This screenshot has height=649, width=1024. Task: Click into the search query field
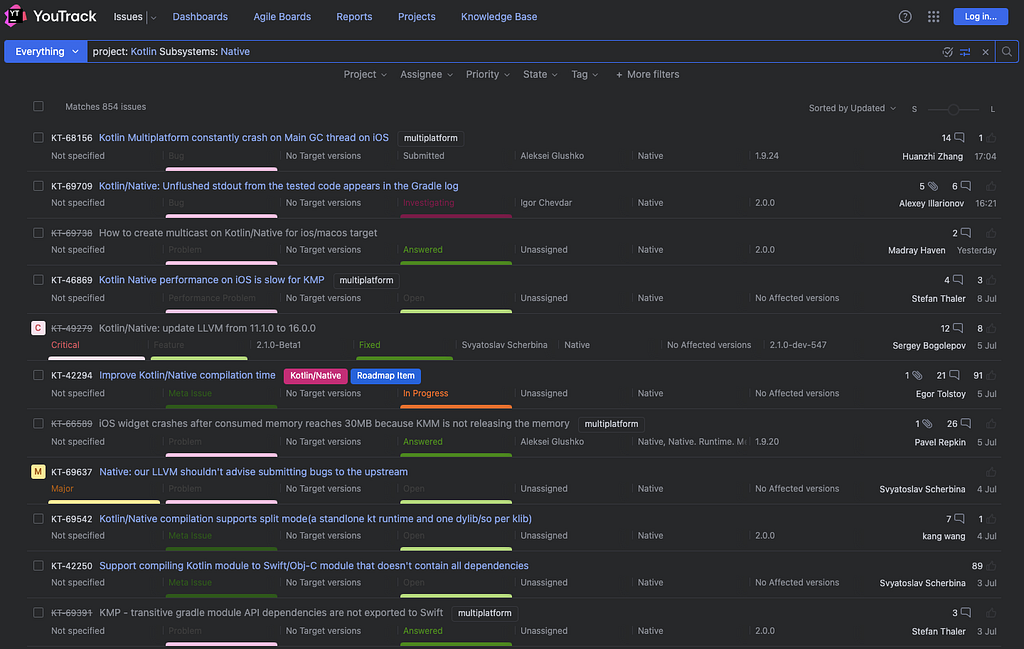coord(513,52)
